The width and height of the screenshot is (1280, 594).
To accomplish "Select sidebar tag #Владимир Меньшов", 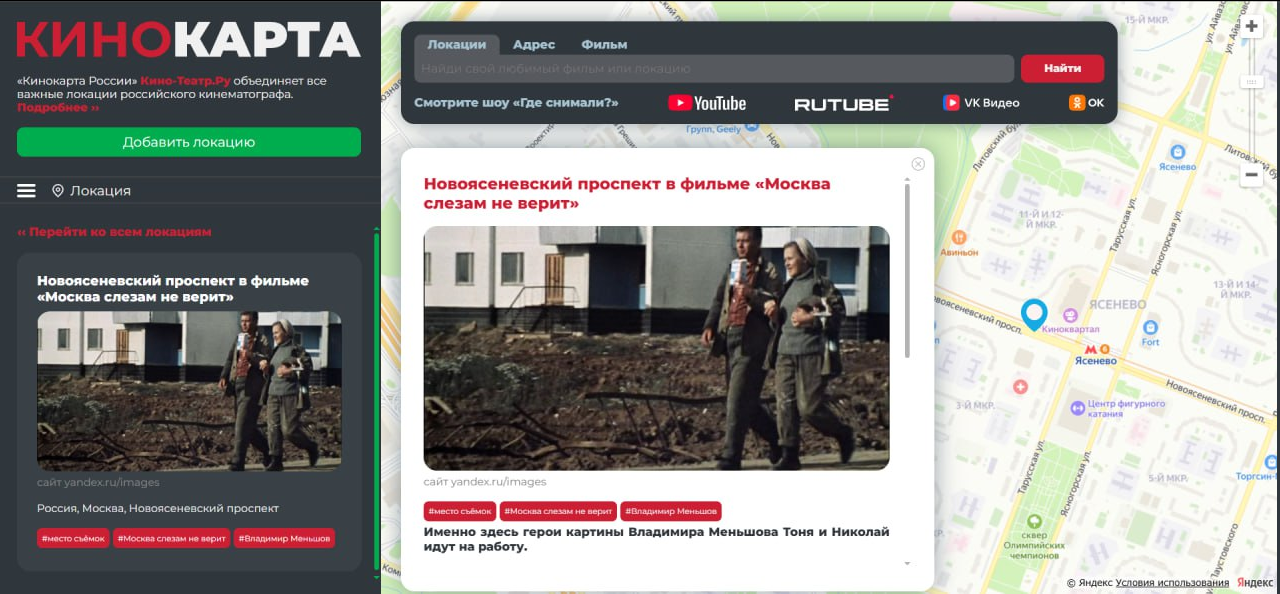I will pos(284,538).
